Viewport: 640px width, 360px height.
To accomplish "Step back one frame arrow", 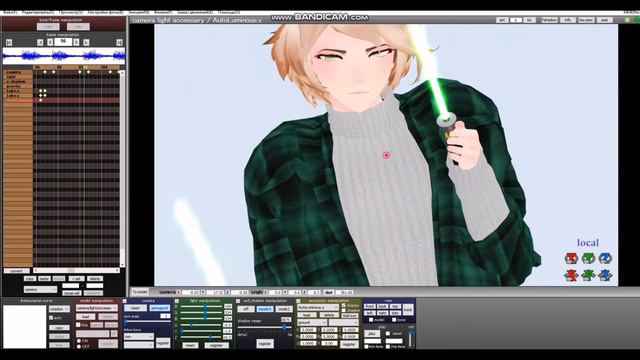I will [x=50, y=42].
